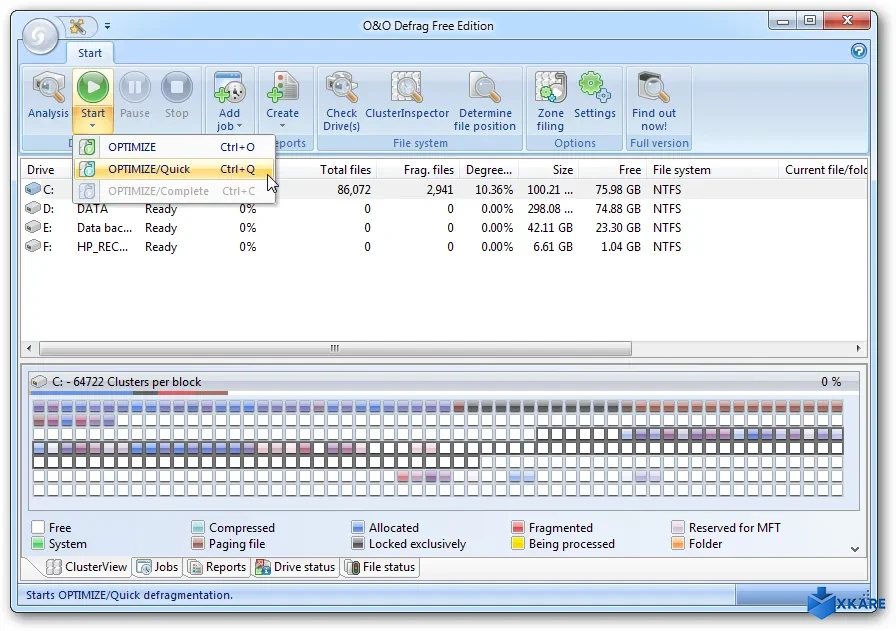896x631 pixels.
Task: Click the Being processed yellow legend swatch
Action: 518,543
